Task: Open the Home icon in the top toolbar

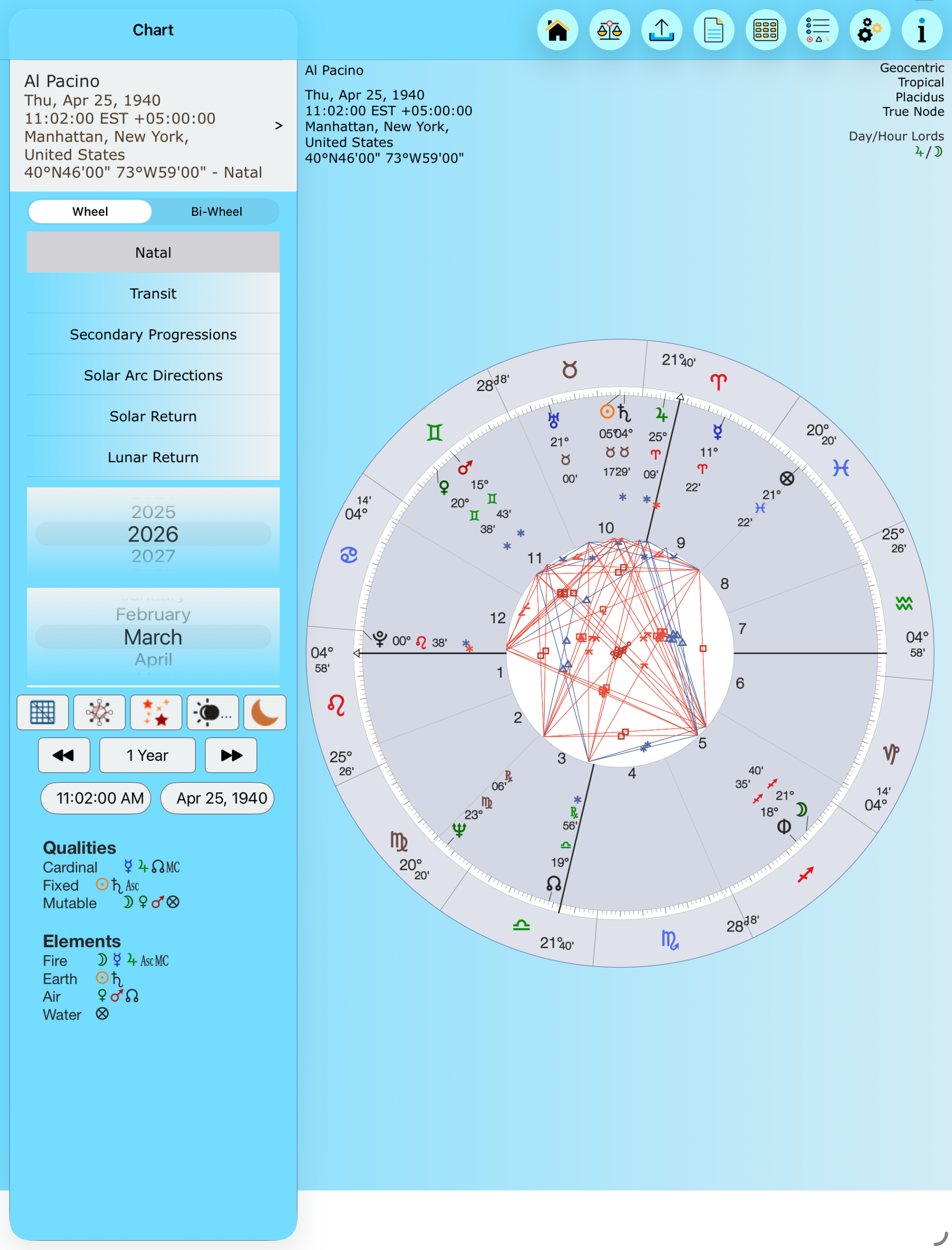Action: pos(557,30)
